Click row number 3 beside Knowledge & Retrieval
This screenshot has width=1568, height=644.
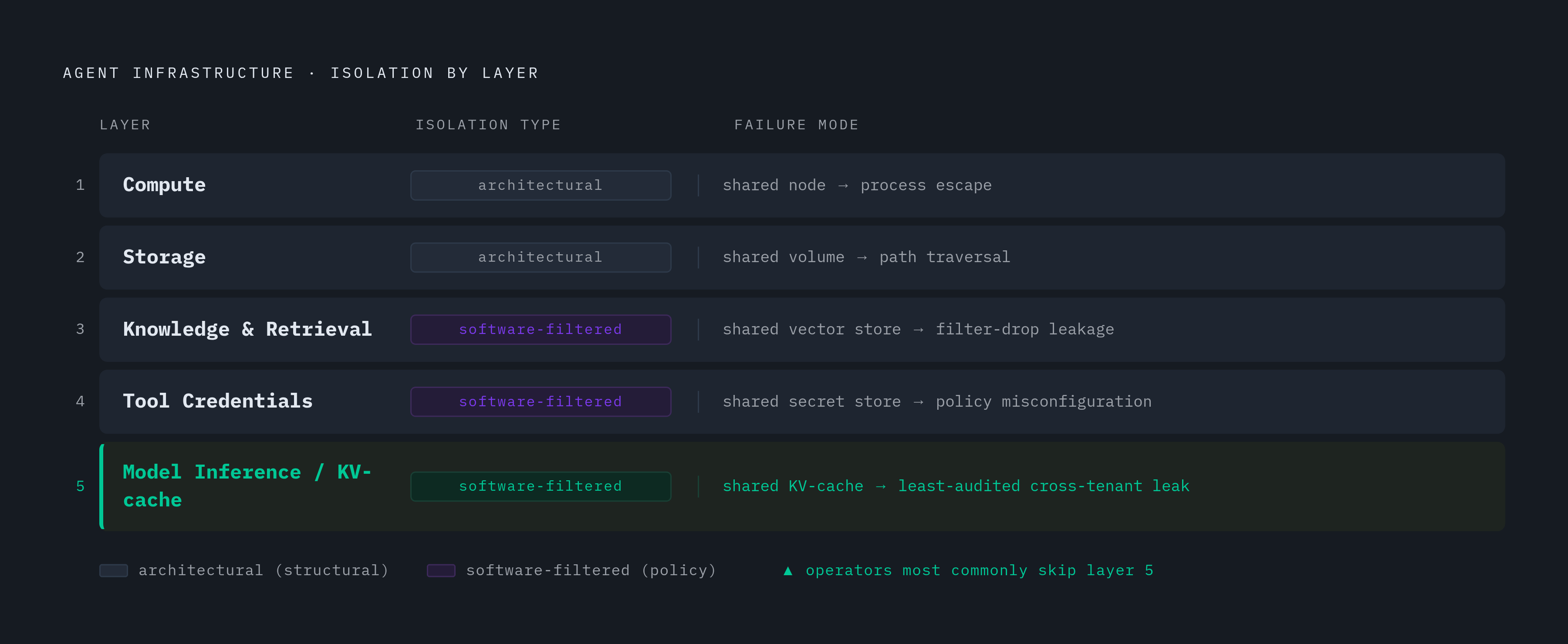coord(80,329)
